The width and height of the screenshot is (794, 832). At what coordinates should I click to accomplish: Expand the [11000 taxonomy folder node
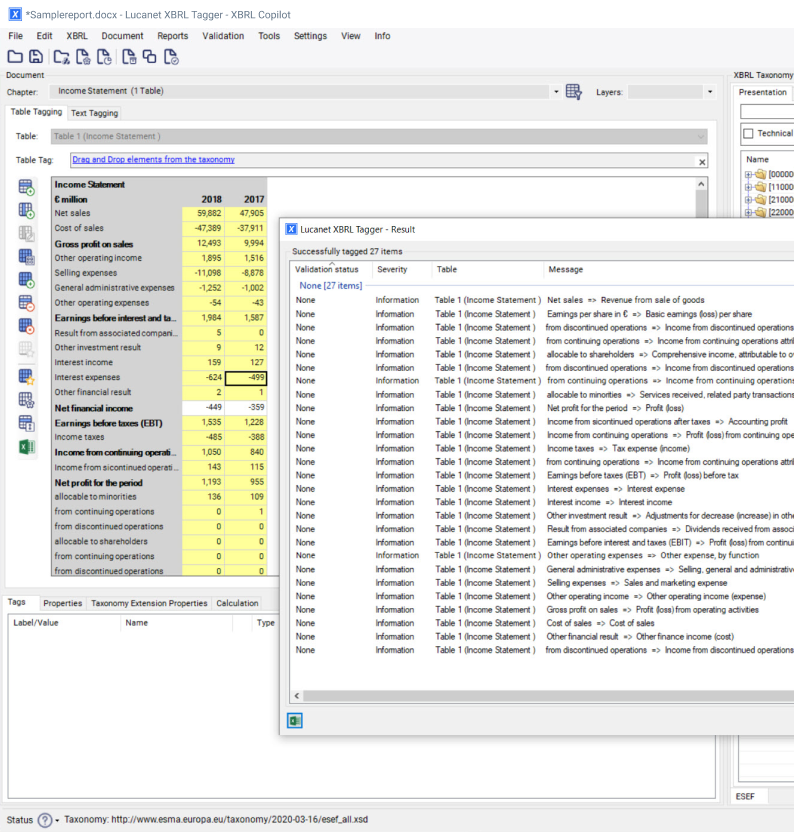pyautogui.click(x=747, y=187)
